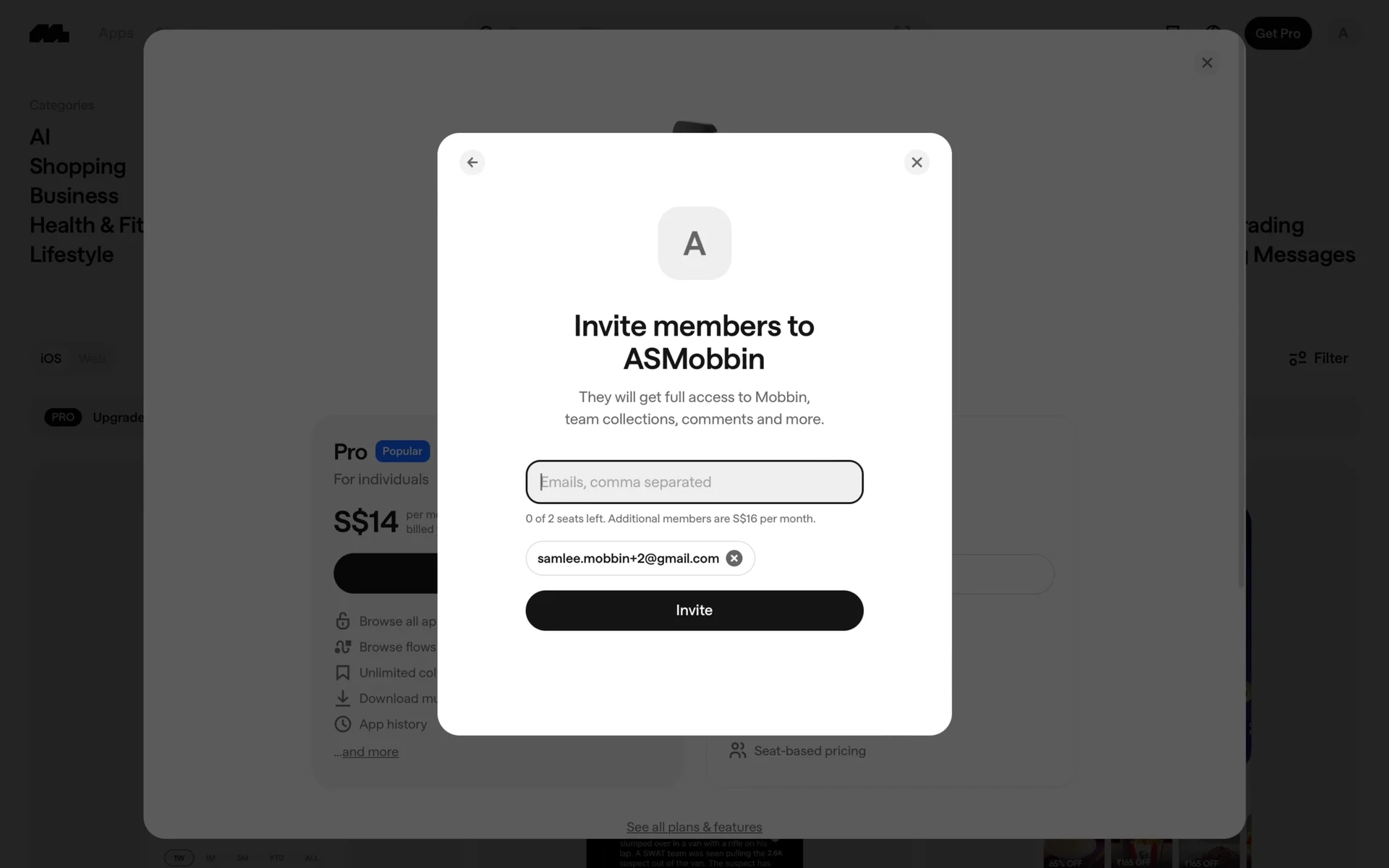1389x868 pixels.
Task: Open See all plans & features link
Action: pyautogui.click(x=694, y=827)
